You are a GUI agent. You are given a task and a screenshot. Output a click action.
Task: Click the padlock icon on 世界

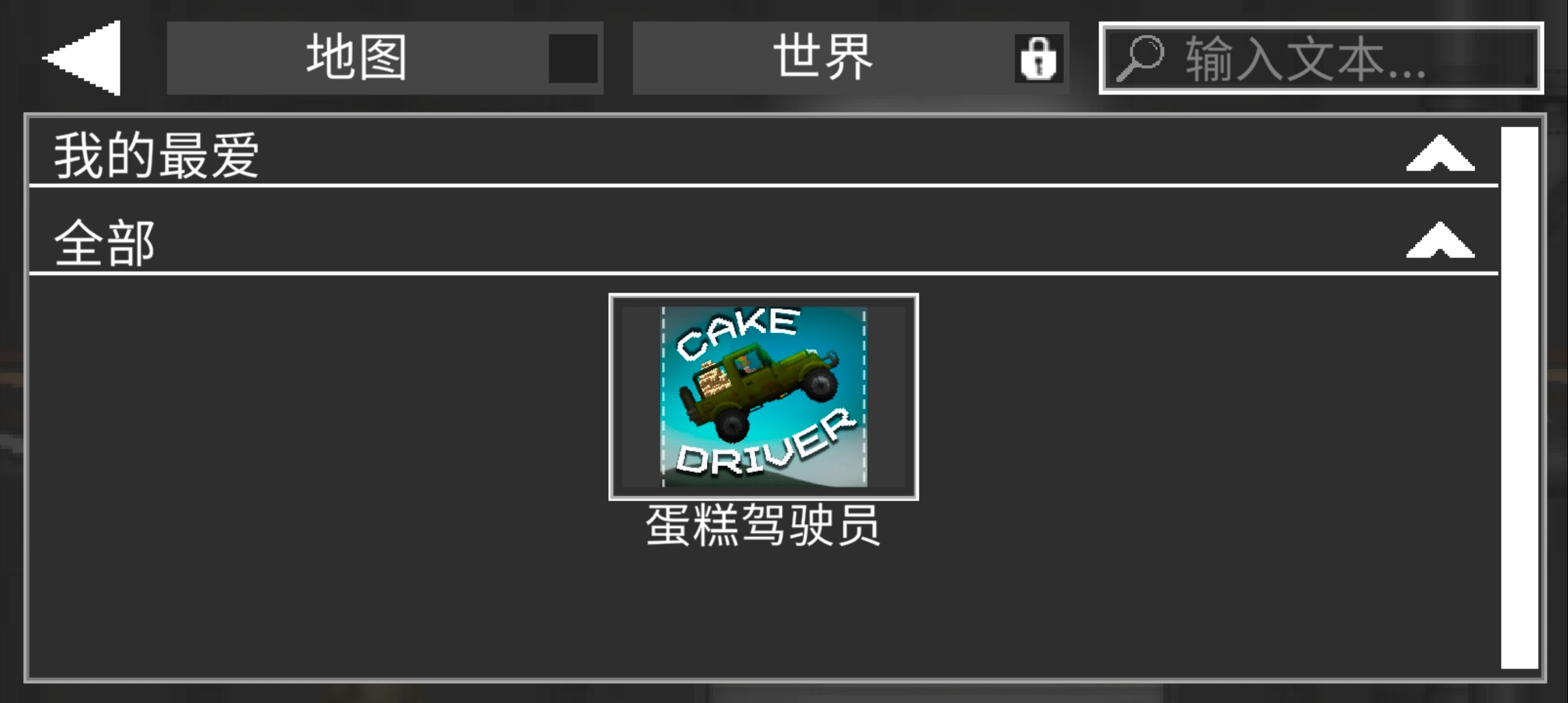1039,59
